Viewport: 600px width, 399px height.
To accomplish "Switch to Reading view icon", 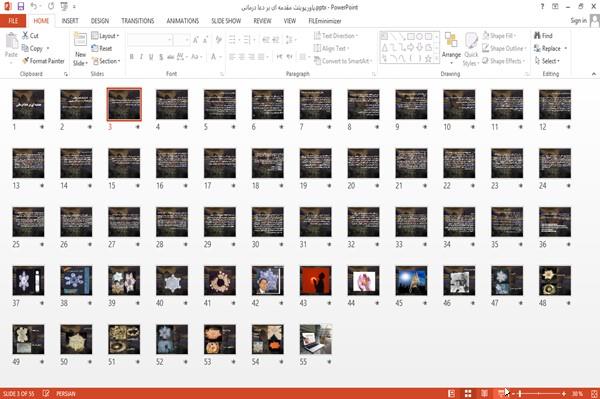I will click(484, 393).
